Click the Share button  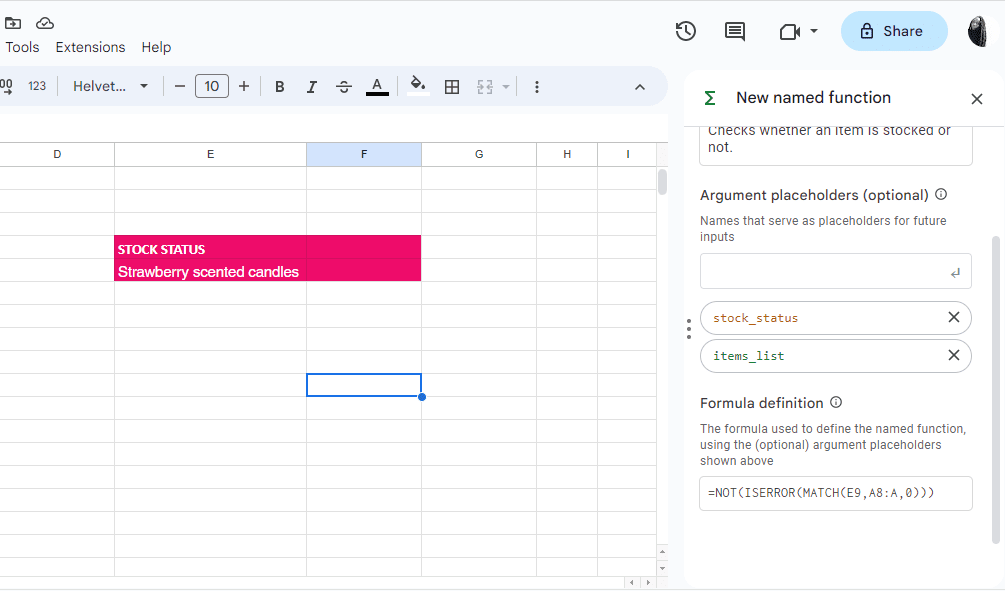click(x=893, y=31)
